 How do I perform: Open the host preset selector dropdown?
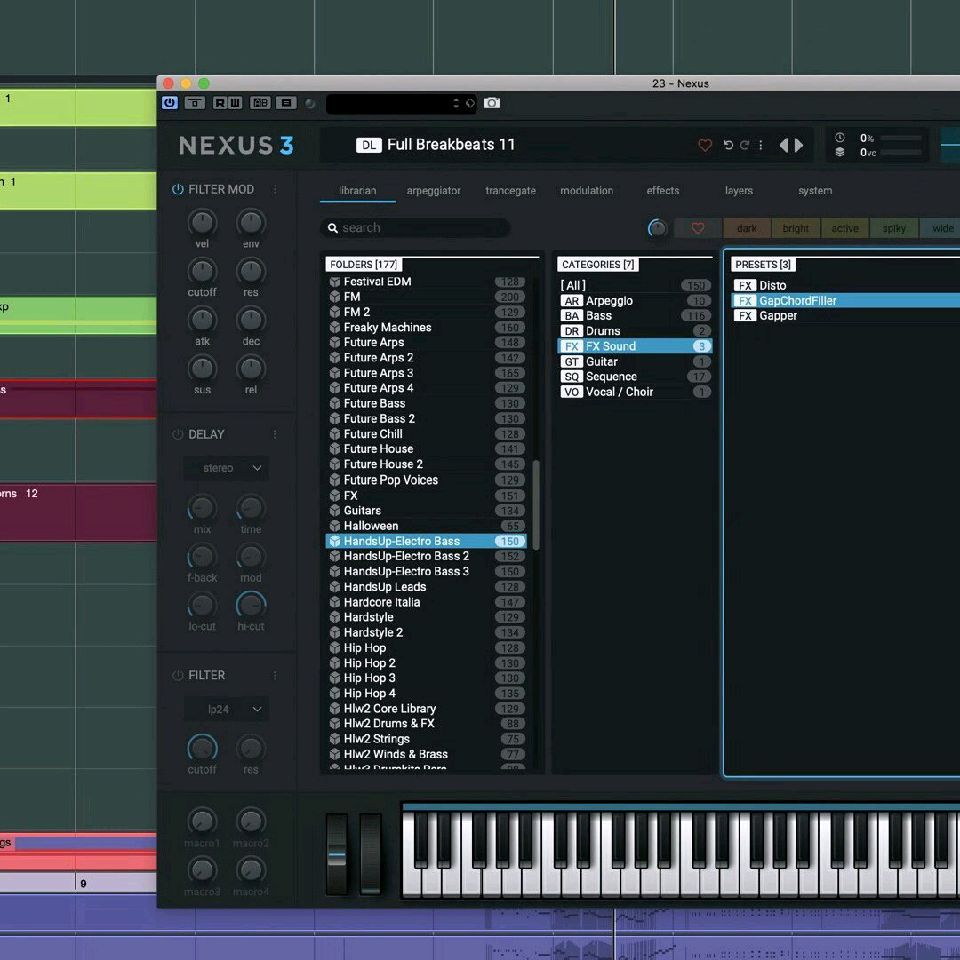coord(400,103)
